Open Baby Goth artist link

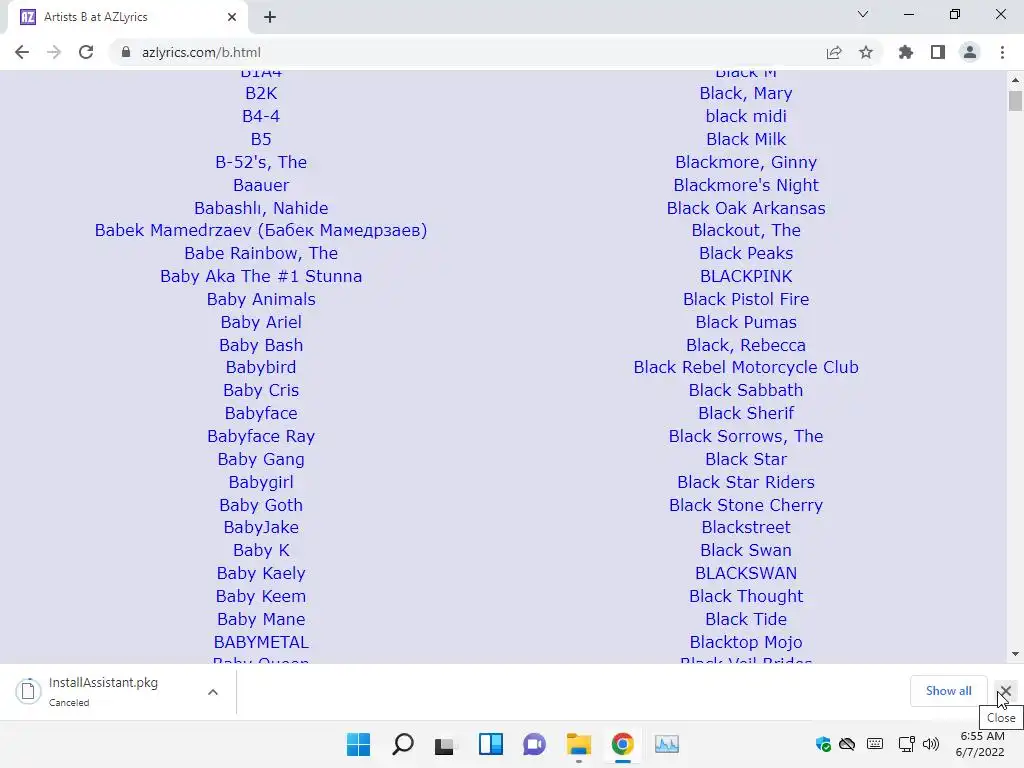[x=261, y=505]
